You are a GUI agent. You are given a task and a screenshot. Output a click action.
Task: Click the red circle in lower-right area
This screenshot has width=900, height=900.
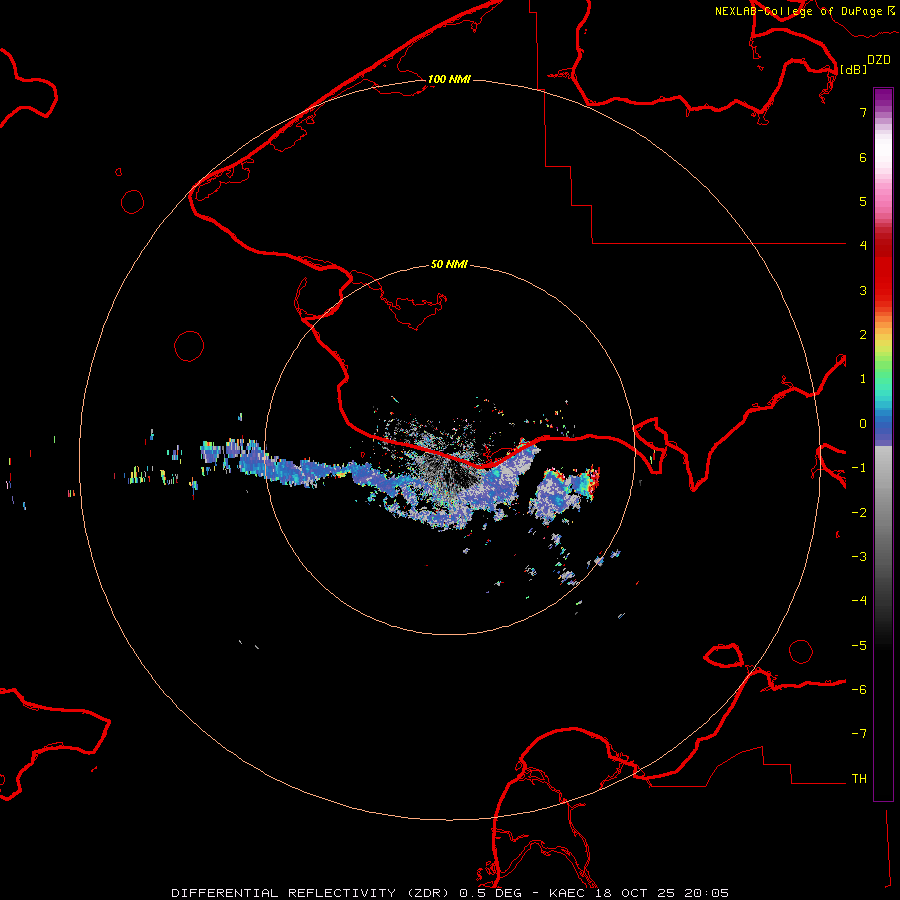pos(801,651)
